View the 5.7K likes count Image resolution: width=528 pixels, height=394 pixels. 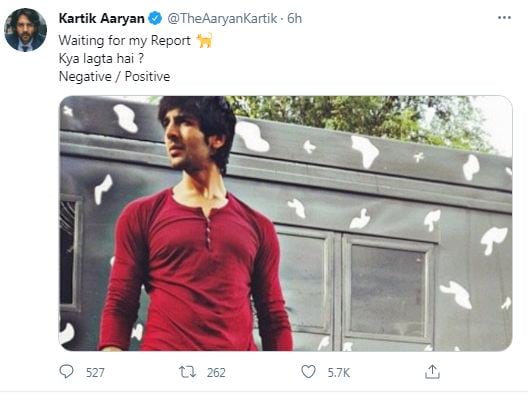[339, 373]
